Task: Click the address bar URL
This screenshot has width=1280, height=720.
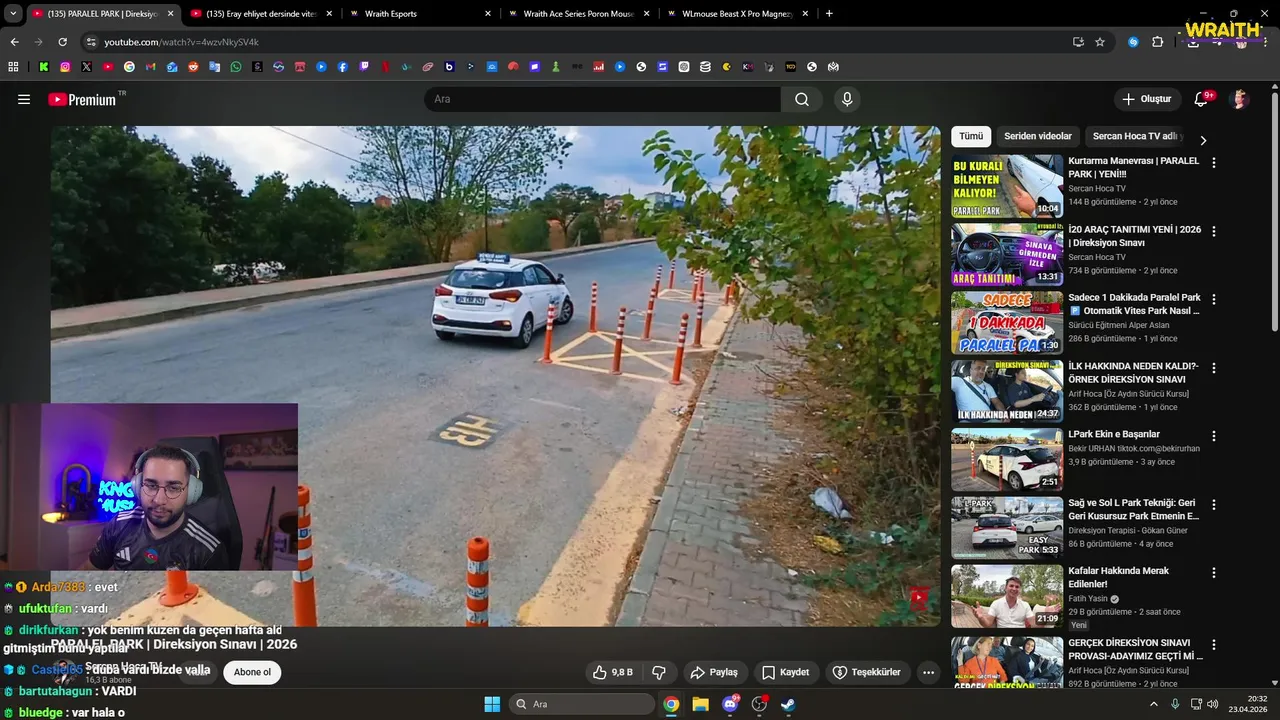Action: click(x=181, y=42)
